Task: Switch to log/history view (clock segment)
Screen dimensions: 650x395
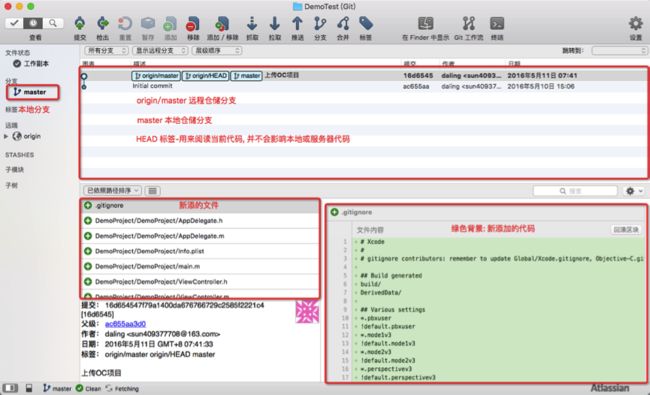Action: coord(33,23)
